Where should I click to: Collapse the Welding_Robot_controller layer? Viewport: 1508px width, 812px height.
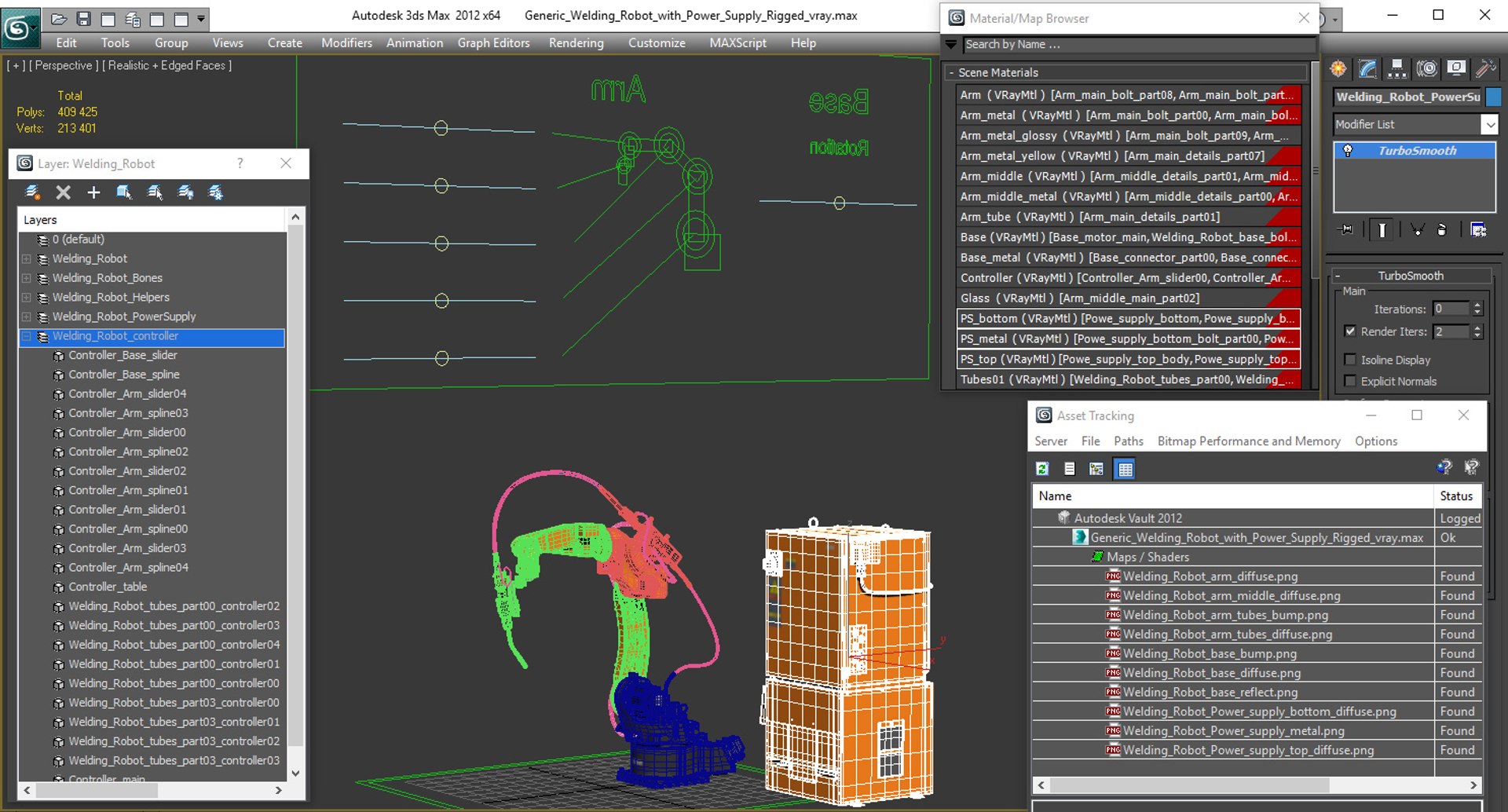[x=27, y=336]
